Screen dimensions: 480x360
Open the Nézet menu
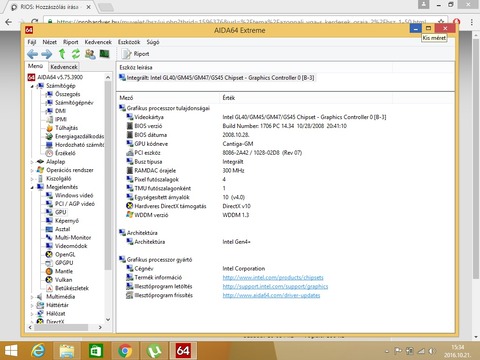(x=49, y=42)
